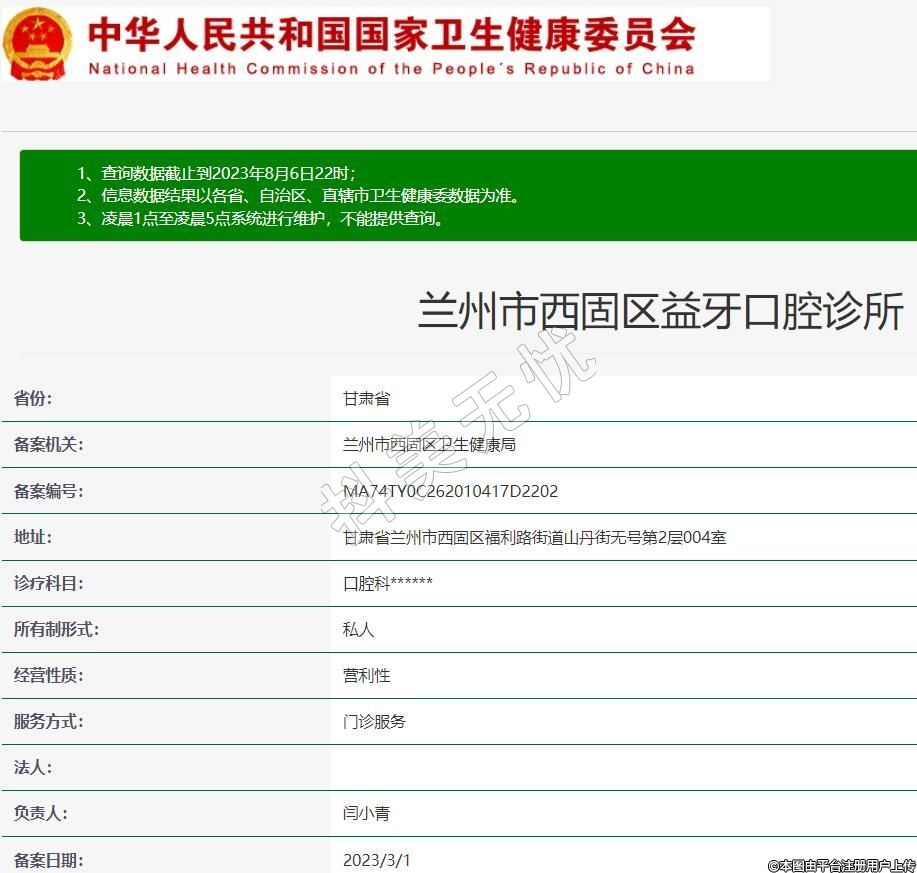Click the 中华人民共和国国家卫生健康委员会 header title
This screenshot has height=873, width=917.
pos(391,34)
